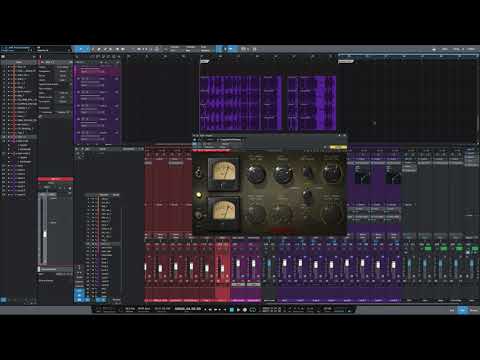Click the Play button in the transport bar
This screenshot has width=480, height=360.
238,310
